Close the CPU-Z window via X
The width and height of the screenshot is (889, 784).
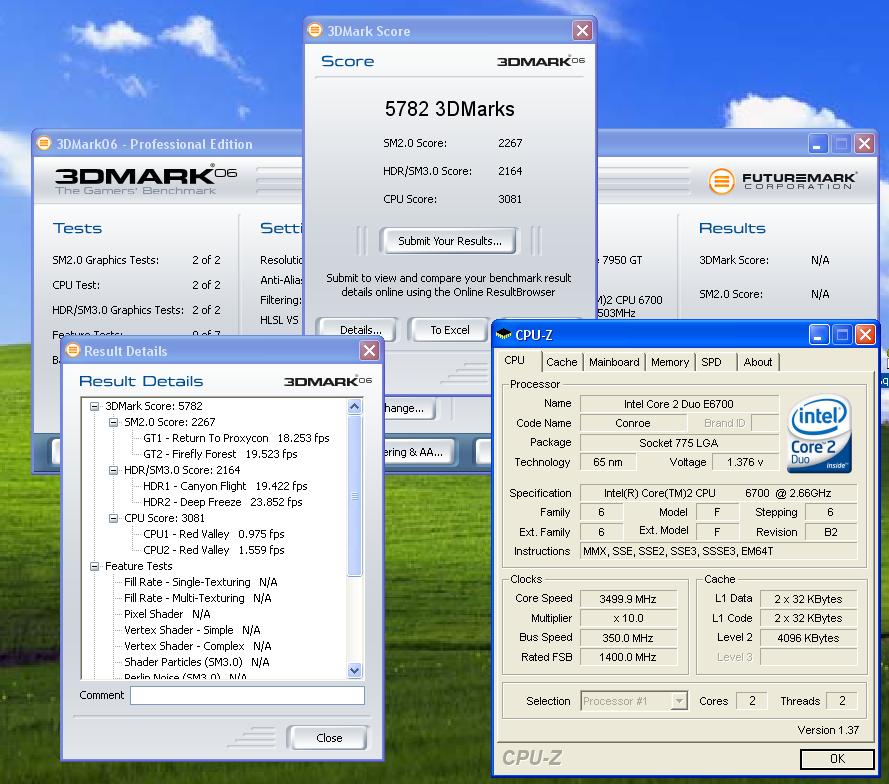(865, 334)
